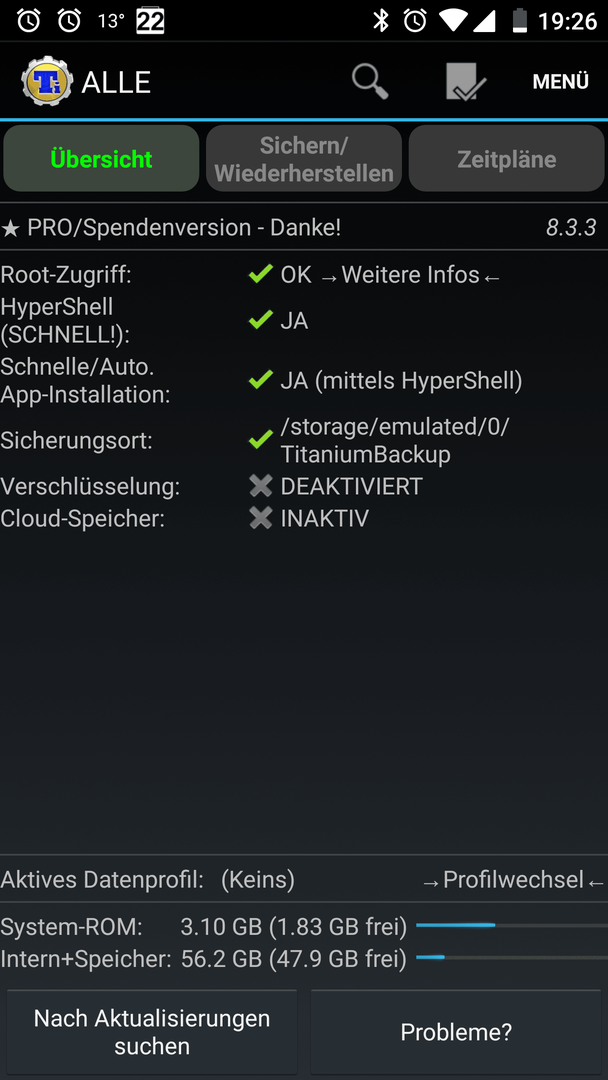Select the Übersicht tab
Screen dimensions: 608x1080
click(101, 158)
